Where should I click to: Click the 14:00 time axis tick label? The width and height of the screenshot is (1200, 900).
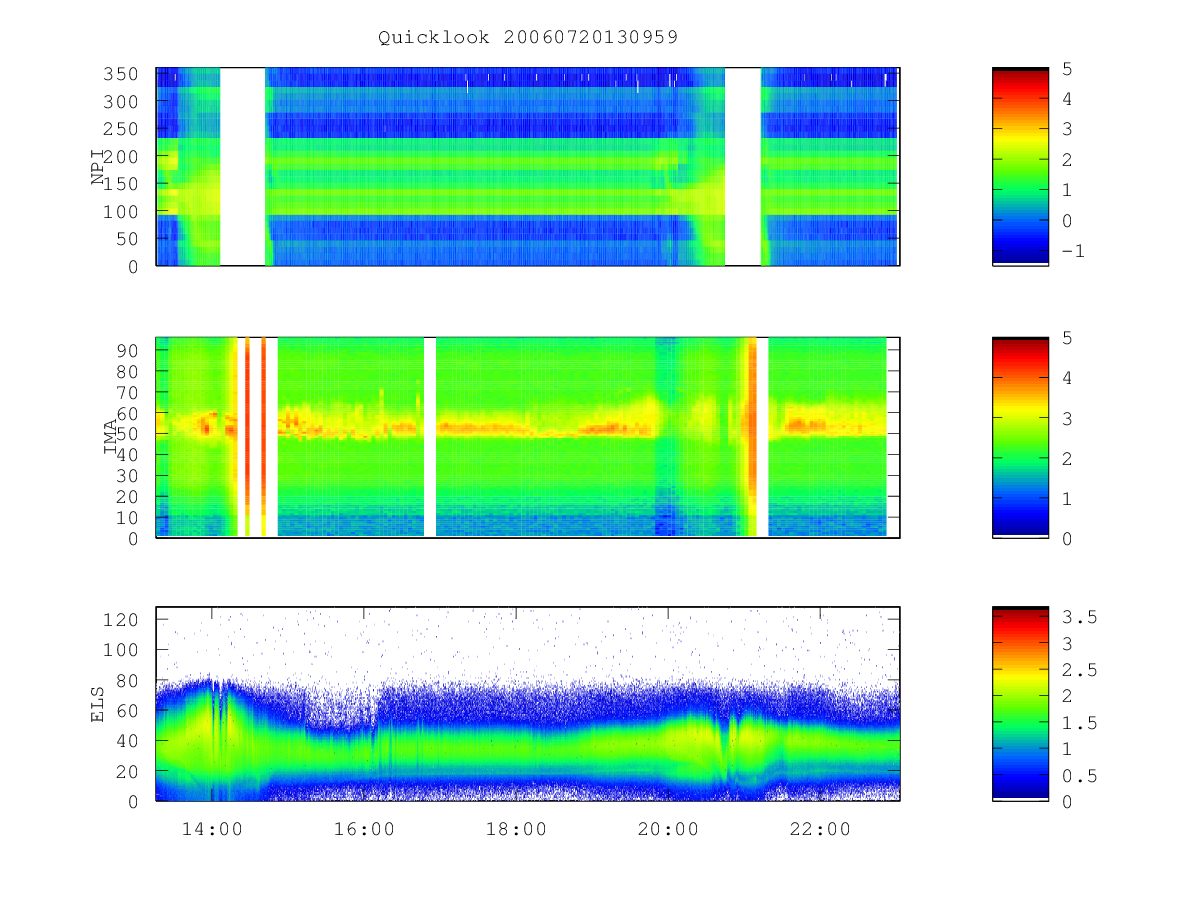(x=213, y=829)
